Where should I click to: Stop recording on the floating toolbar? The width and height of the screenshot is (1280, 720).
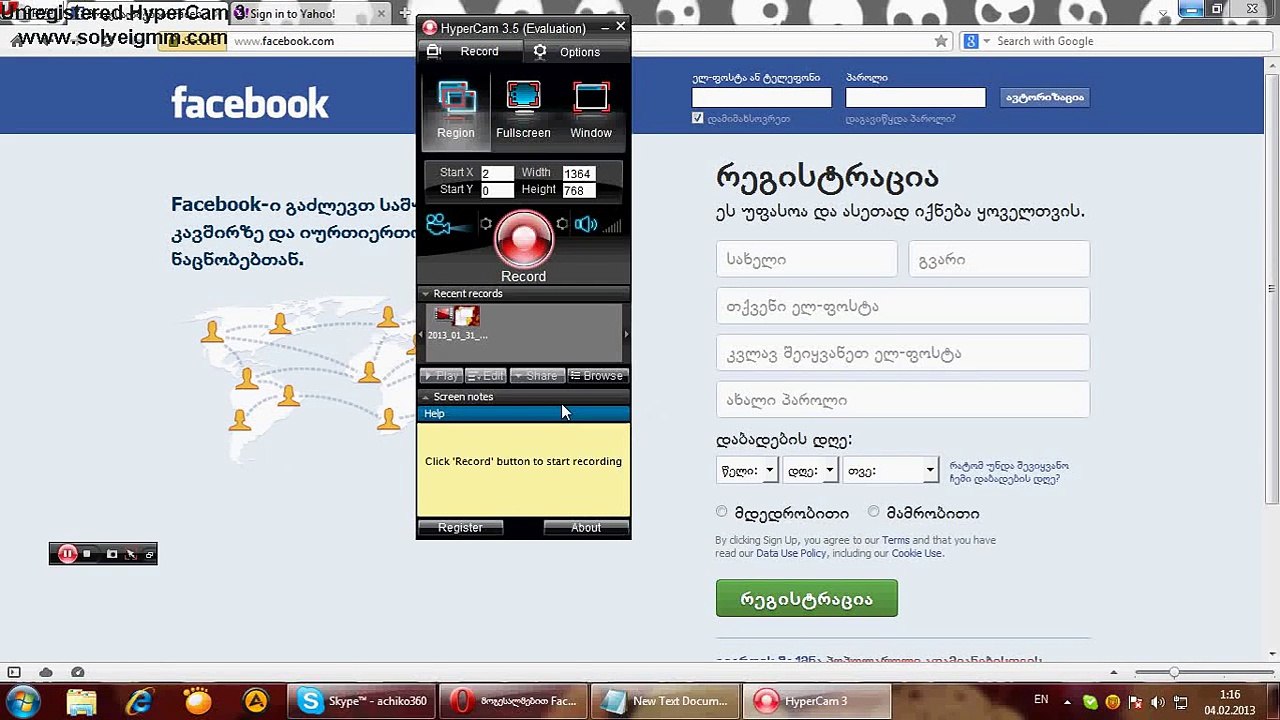tap(87, 554)
